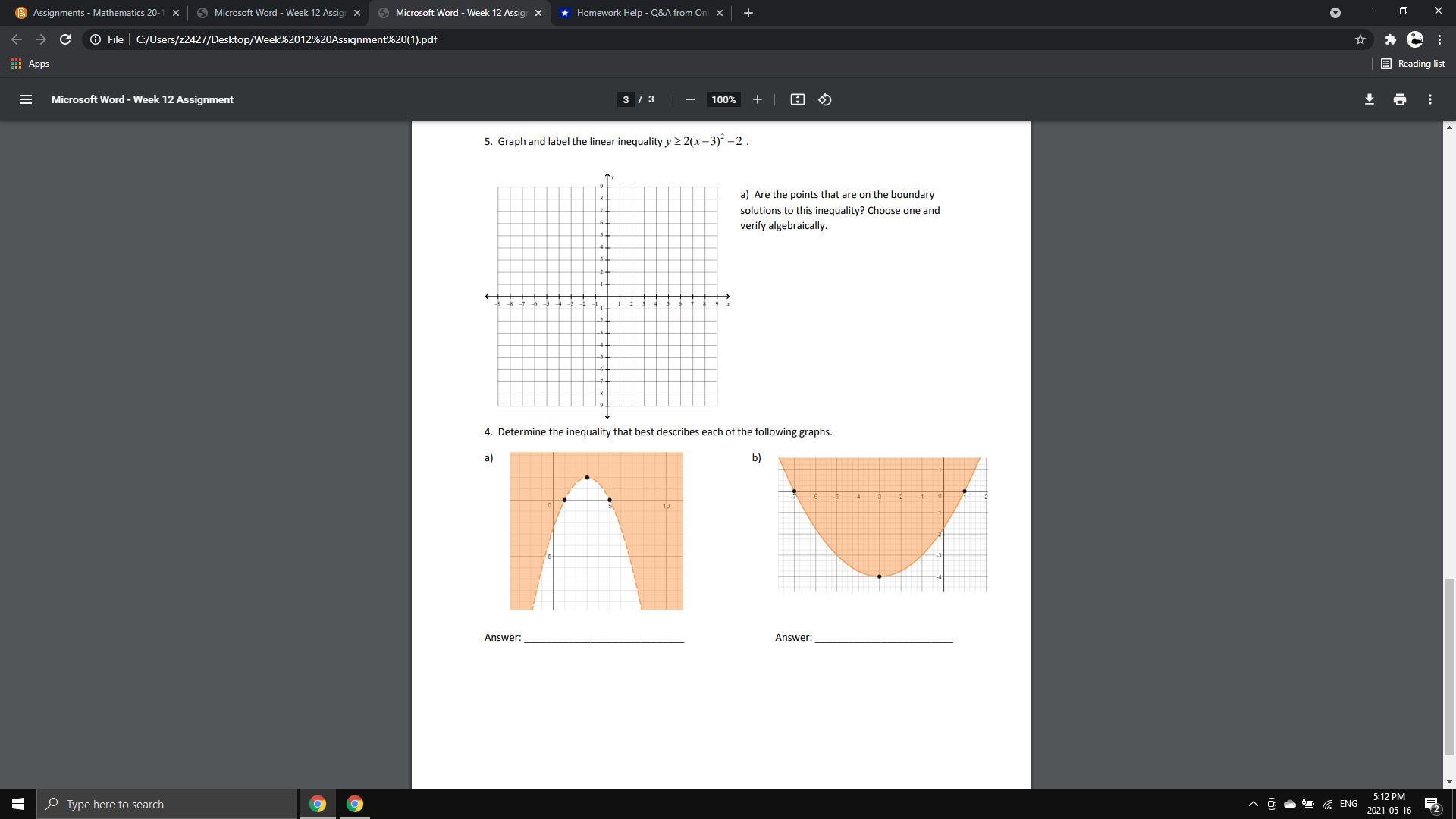Image resolution: width=1456 pixels, height=819 pixels.
Task: Bookmark the current PDF page
Action: [x=1360, y=39]
